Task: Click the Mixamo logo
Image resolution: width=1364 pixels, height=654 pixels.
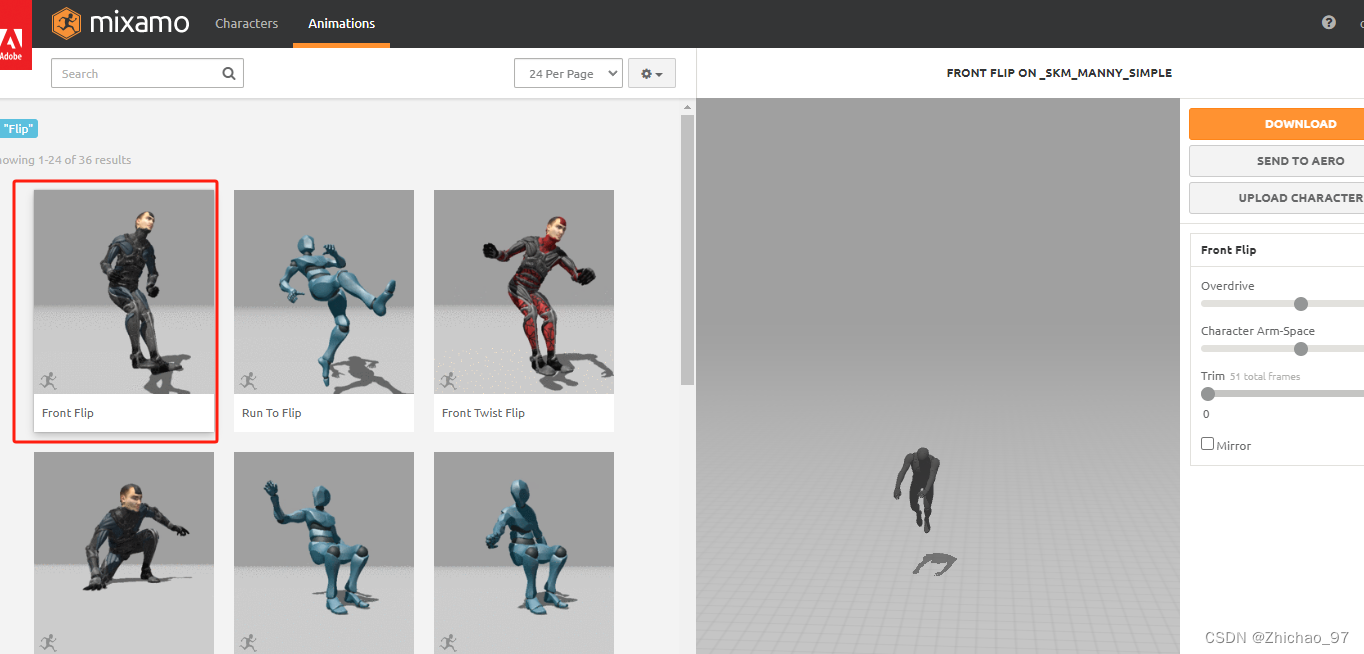Action: point(120,23)
